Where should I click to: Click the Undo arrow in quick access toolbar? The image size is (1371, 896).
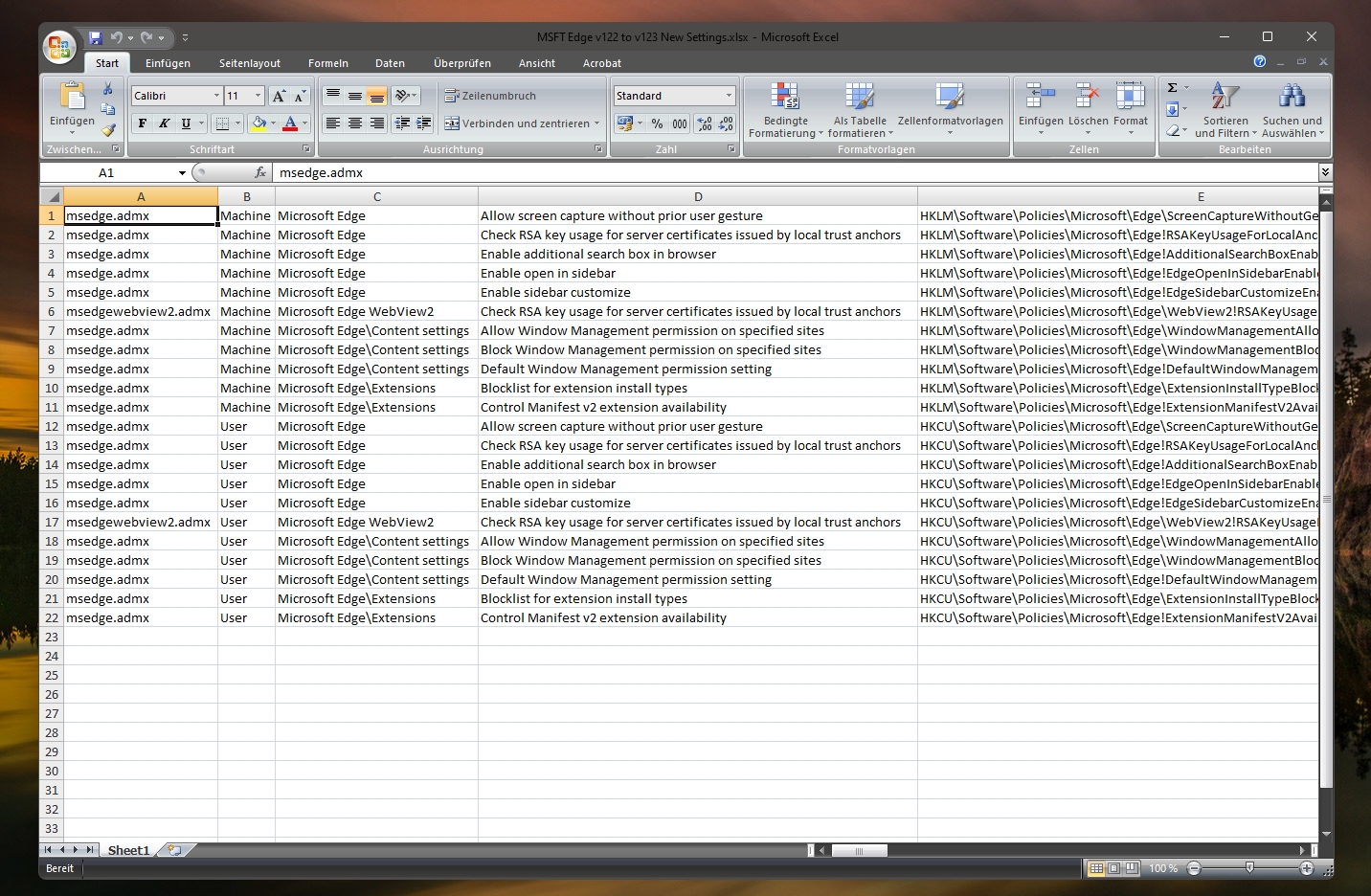[116, 38]
